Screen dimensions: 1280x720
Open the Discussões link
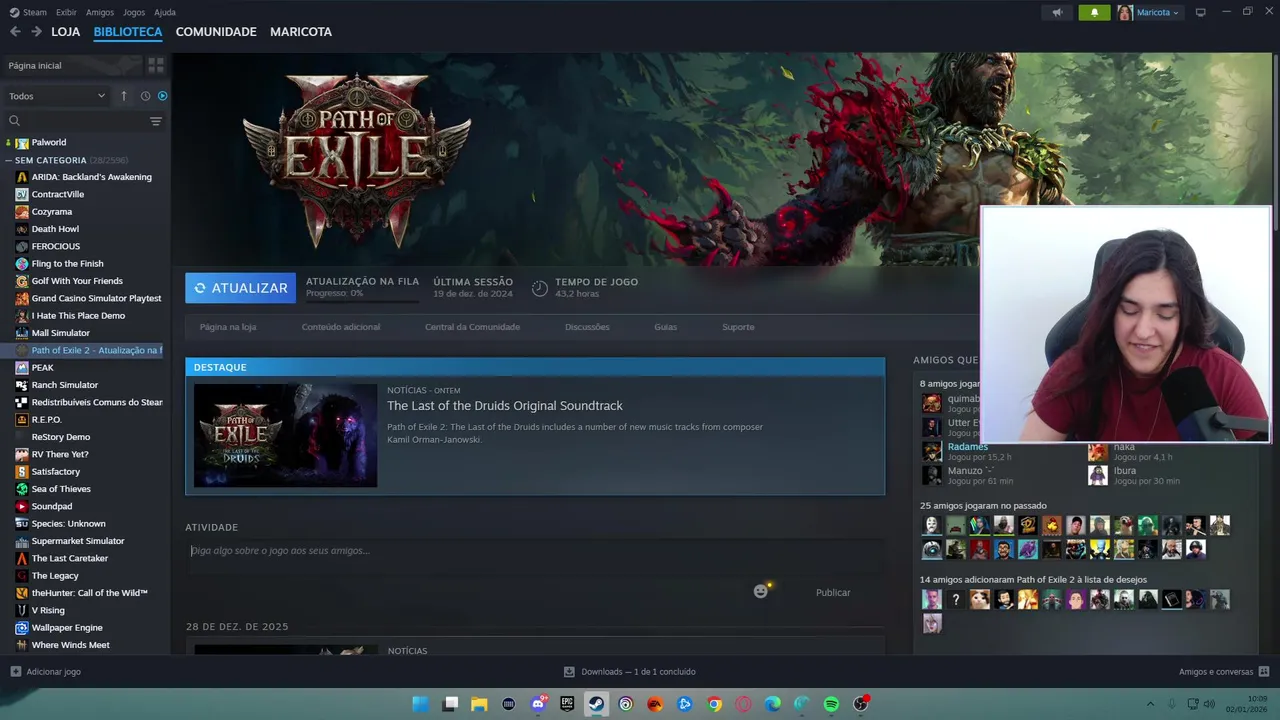(587, 327)
